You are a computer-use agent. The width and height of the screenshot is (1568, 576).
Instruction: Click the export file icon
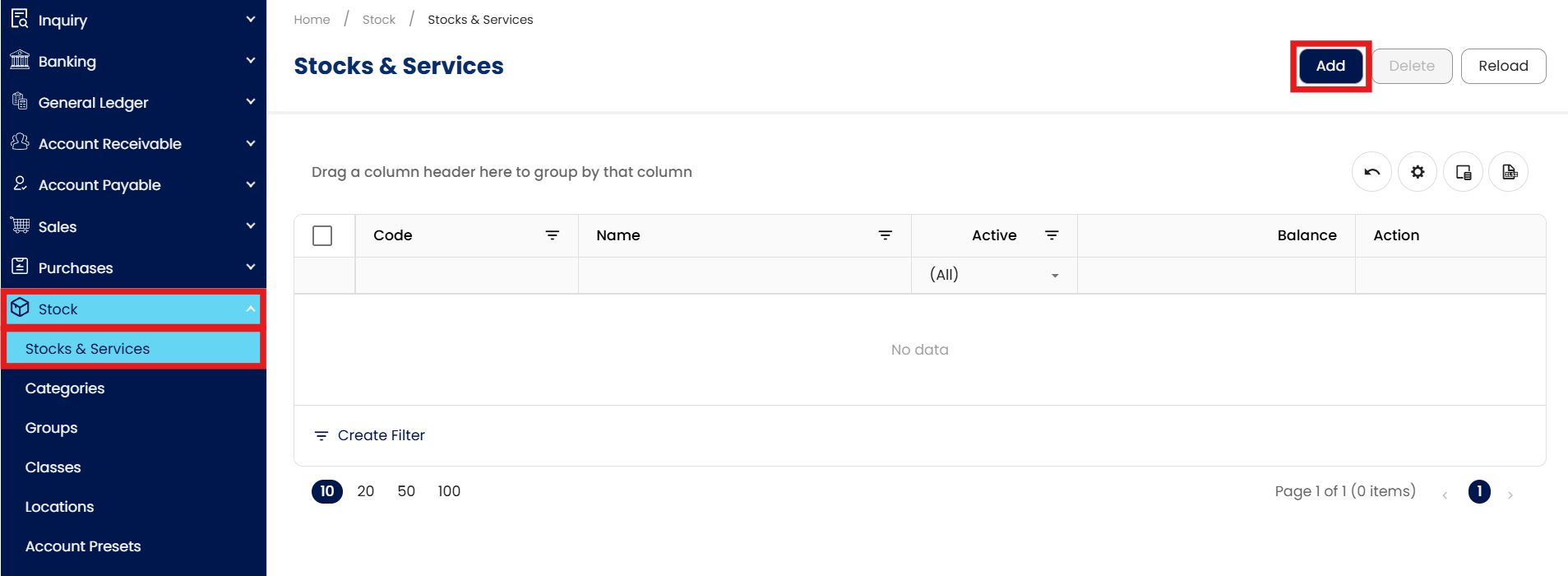[1509, 172]
